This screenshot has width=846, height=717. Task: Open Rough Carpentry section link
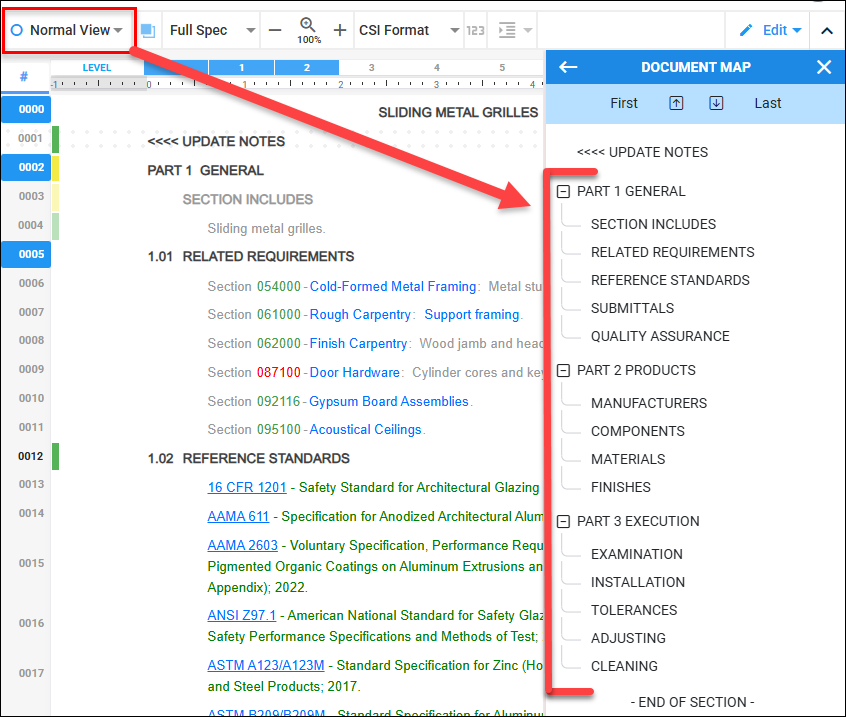[360, 315]
